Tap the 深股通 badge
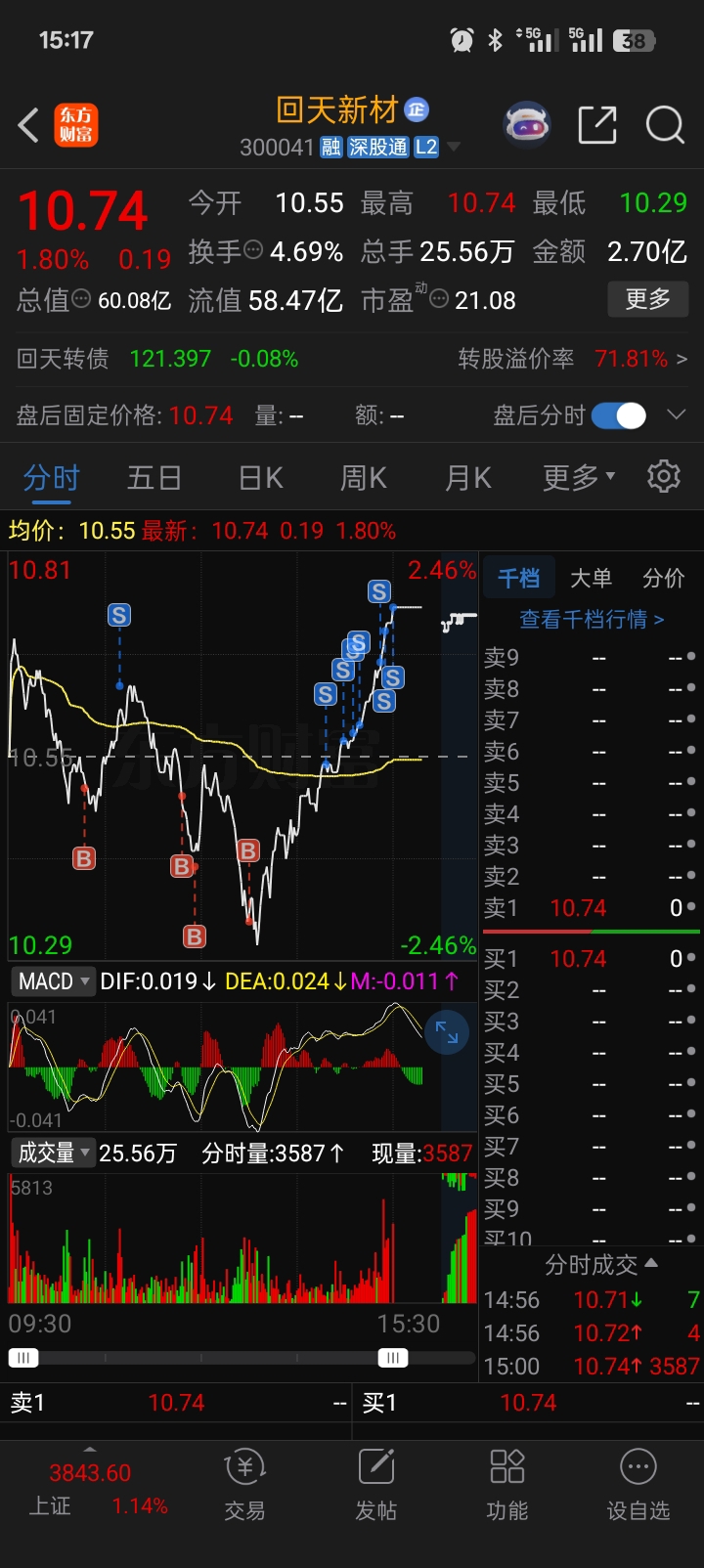 377,148
